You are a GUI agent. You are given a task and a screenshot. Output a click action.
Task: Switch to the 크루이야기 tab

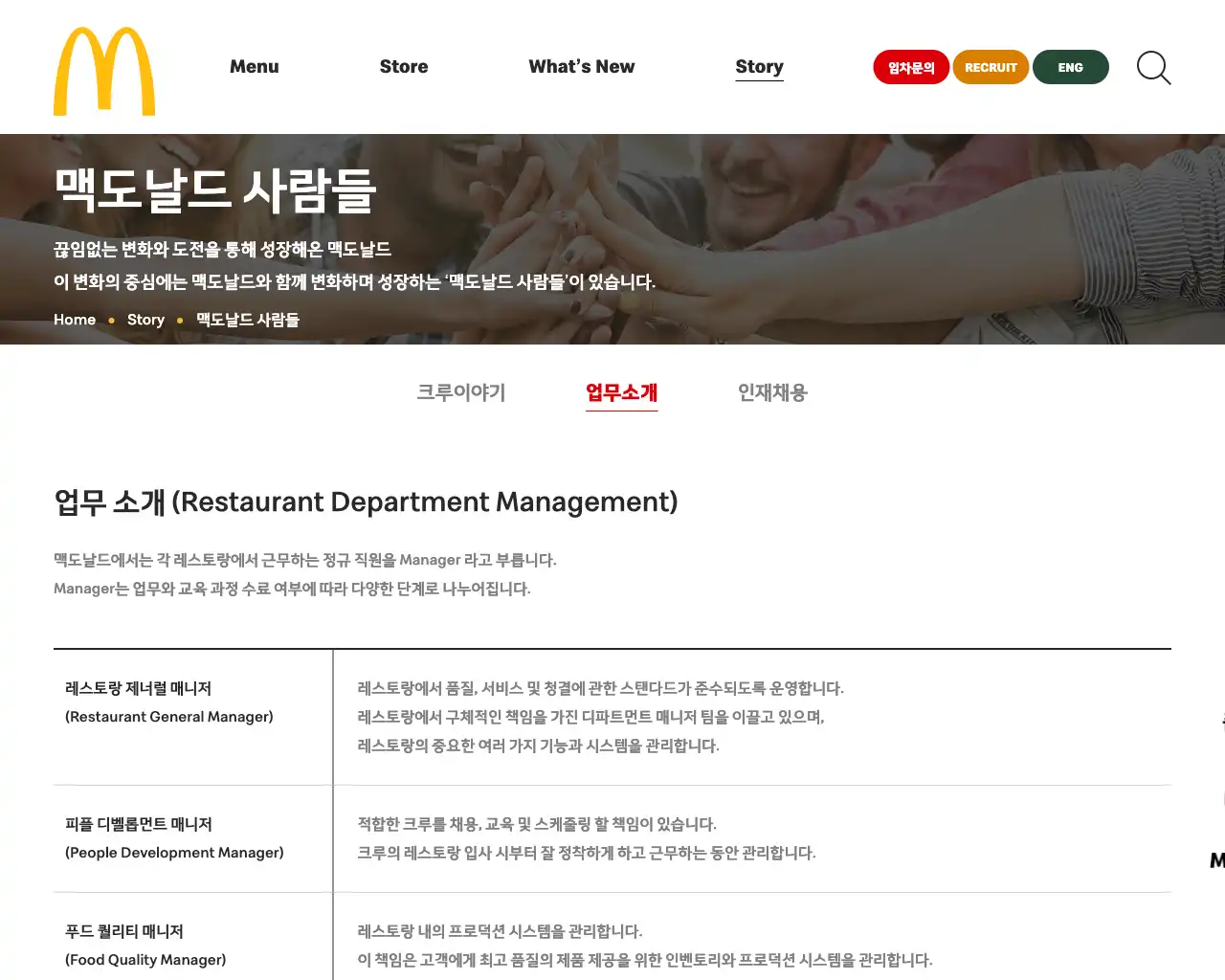[x=461, y=392]
